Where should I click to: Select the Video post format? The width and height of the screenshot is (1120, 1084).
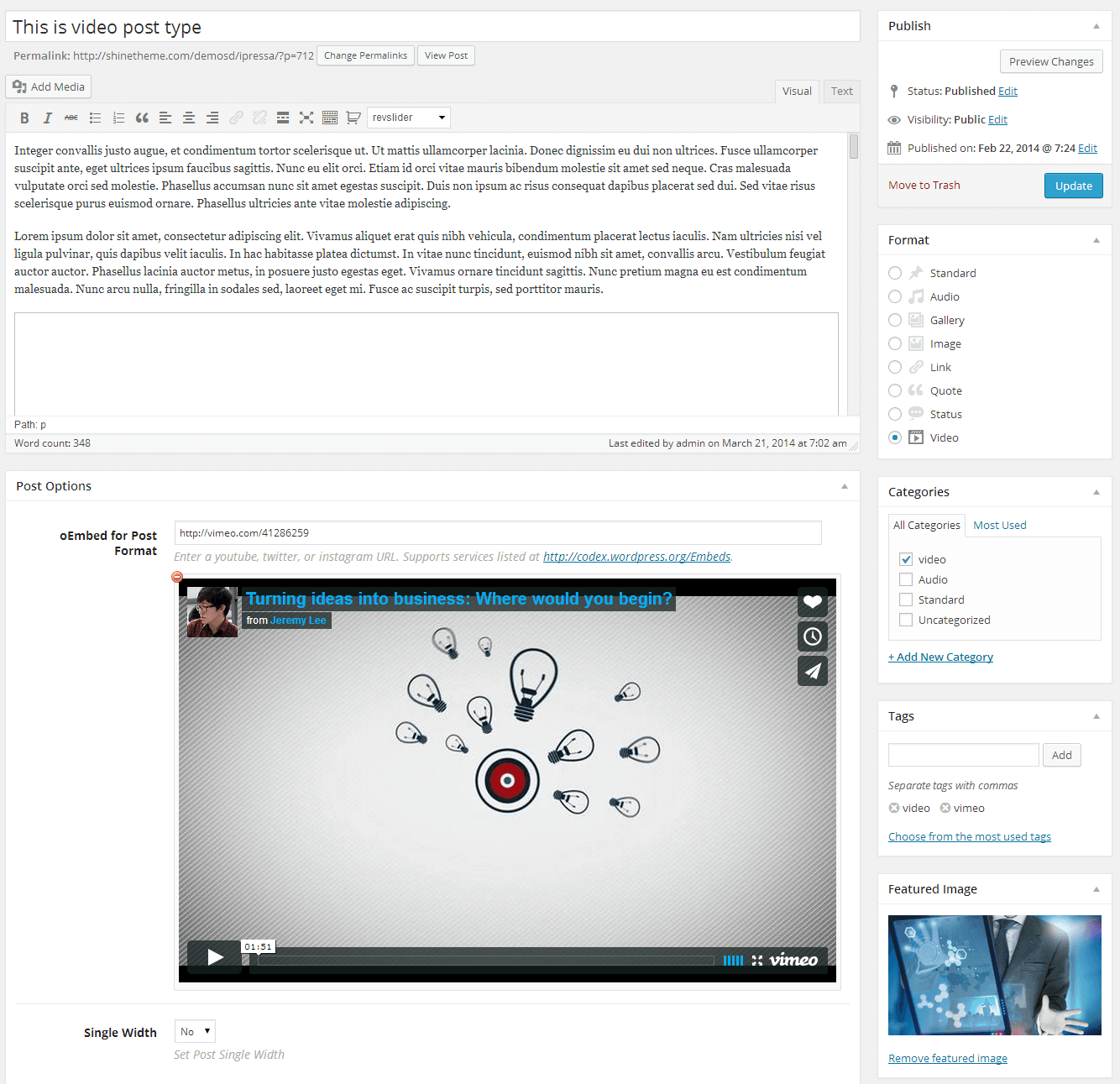pyautogui.click(x=895, y=437)
